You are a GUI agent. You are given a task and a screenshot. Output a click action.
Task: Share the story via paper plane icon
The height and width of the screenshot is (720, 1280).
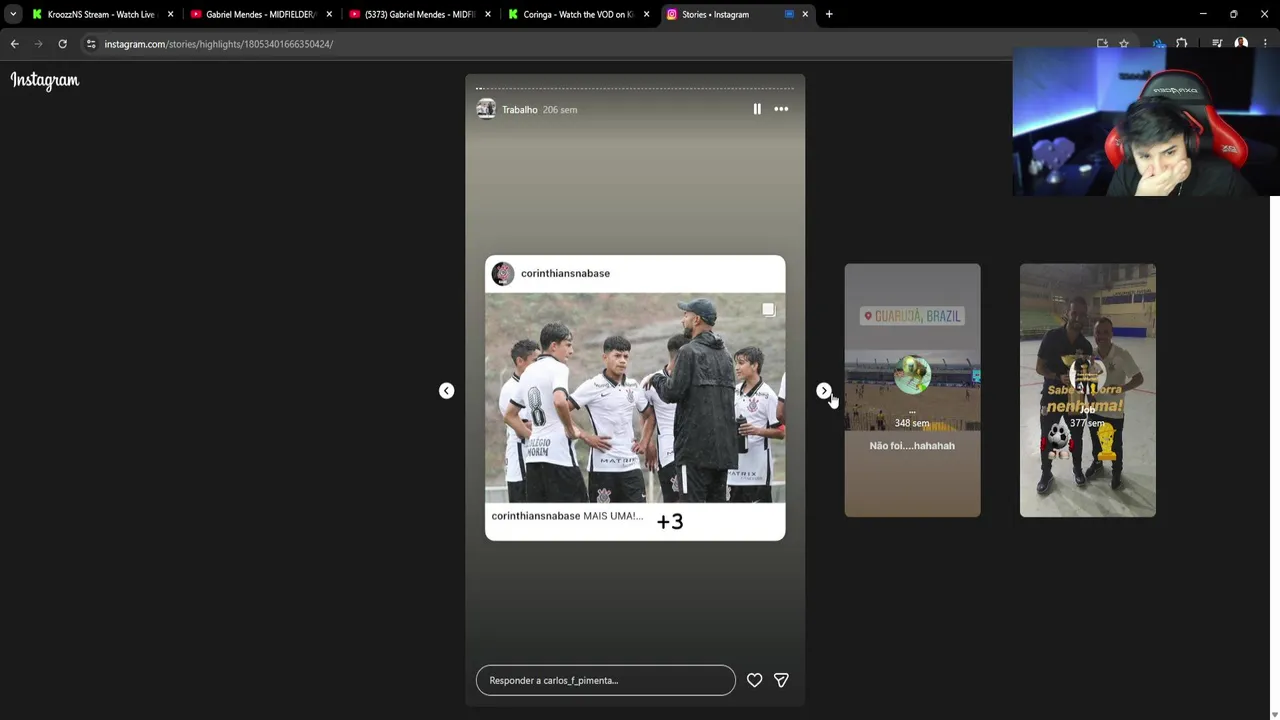coord(781,680)
